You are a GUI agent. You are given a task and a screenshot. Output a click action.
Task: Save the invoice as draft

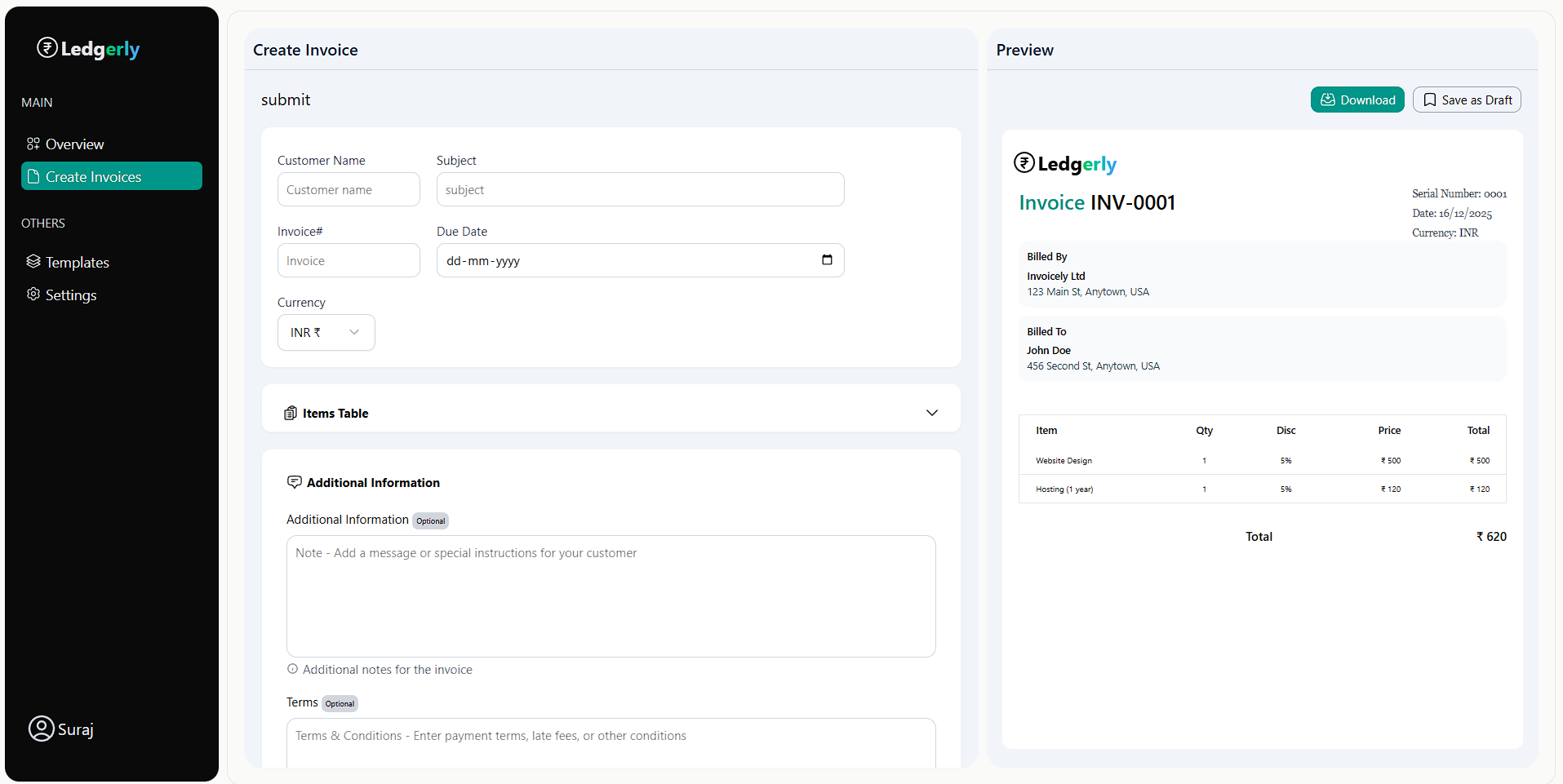(x=1466, y=100)
